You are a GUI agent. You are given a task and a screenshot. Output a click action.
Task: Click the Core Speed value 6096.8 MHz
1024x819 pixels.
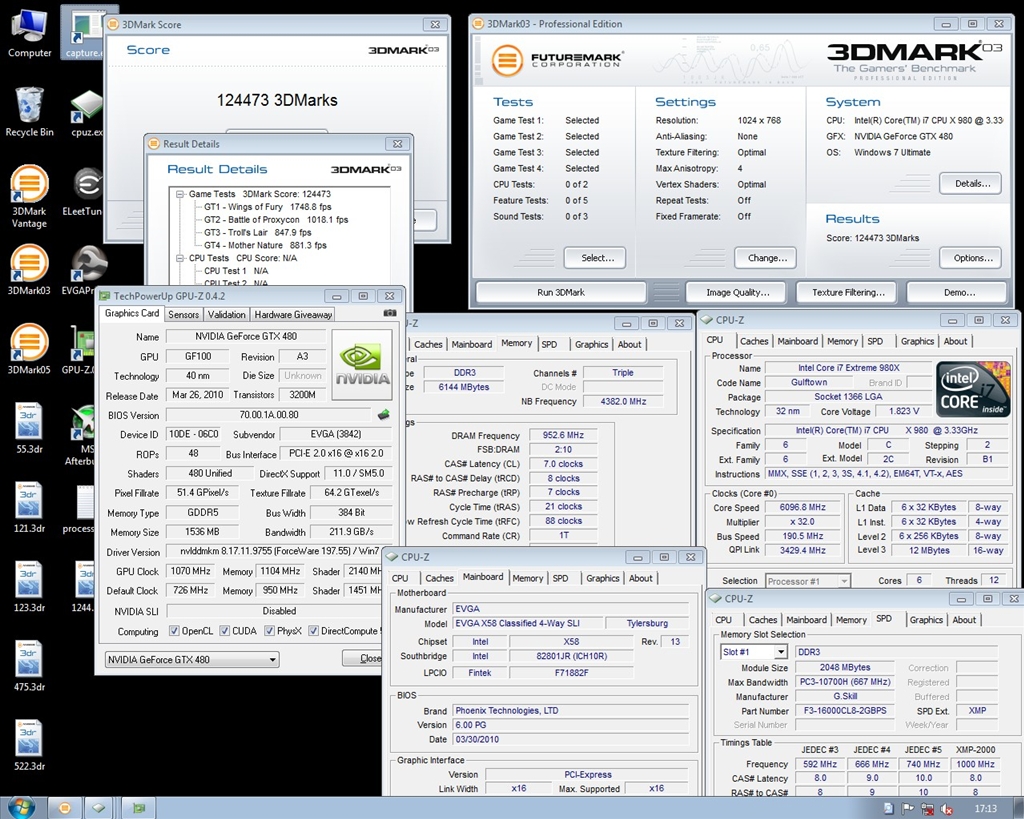(803, 507)
